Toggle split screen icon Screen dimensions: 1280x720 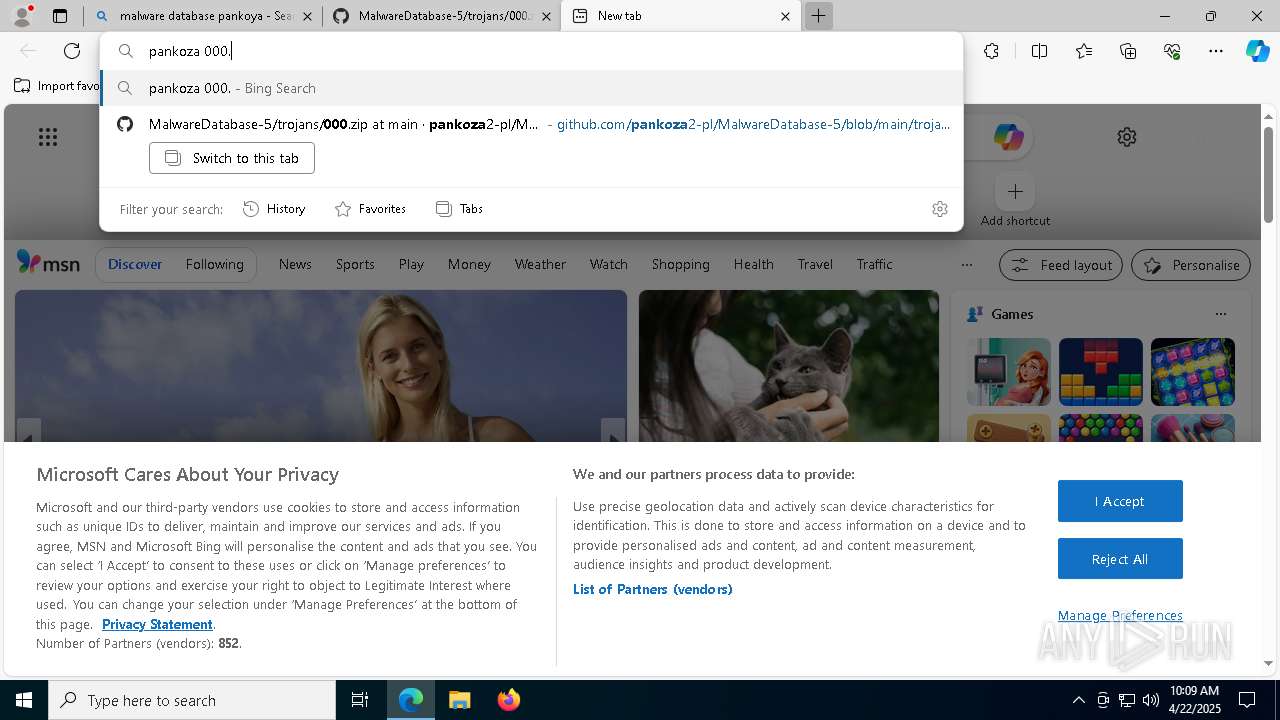[1039, 51]
